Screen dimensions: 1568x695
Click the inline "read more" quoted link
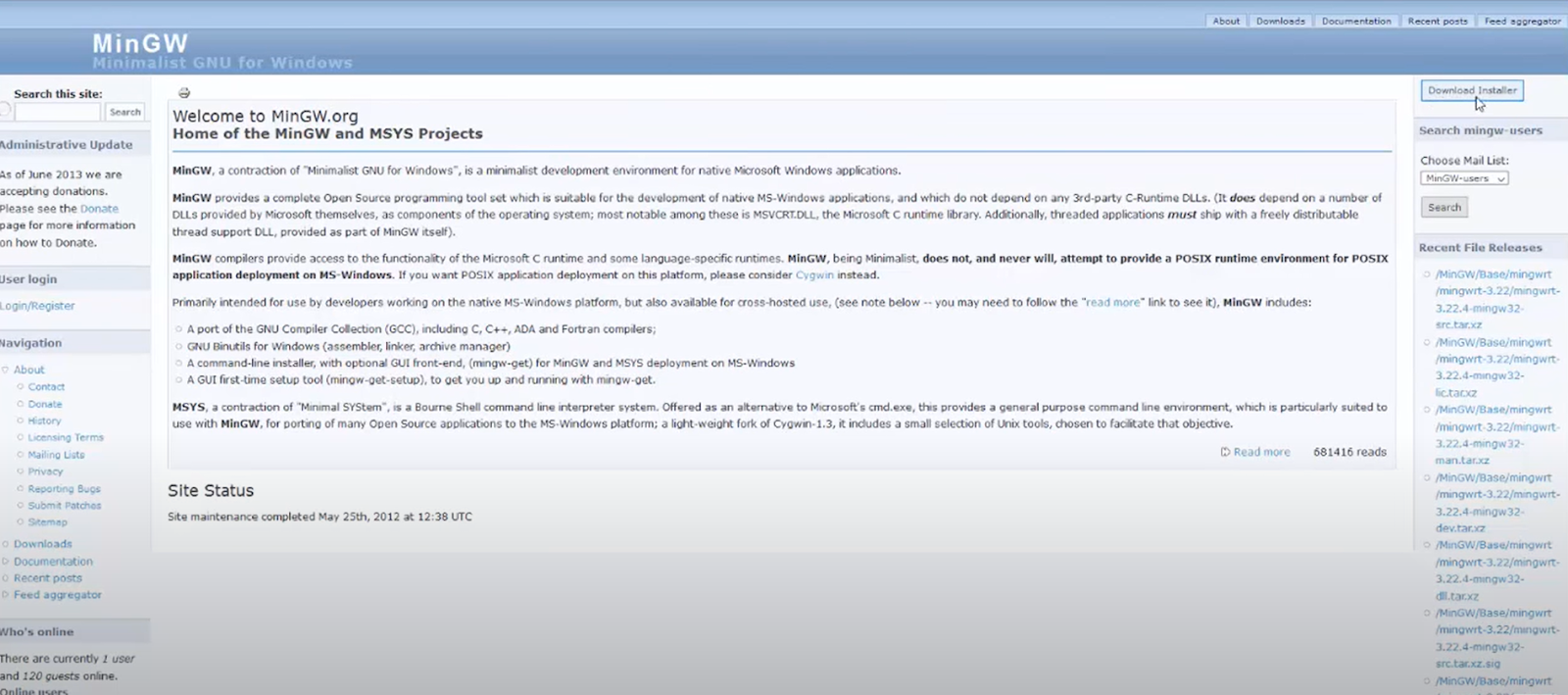(1113, 303)
